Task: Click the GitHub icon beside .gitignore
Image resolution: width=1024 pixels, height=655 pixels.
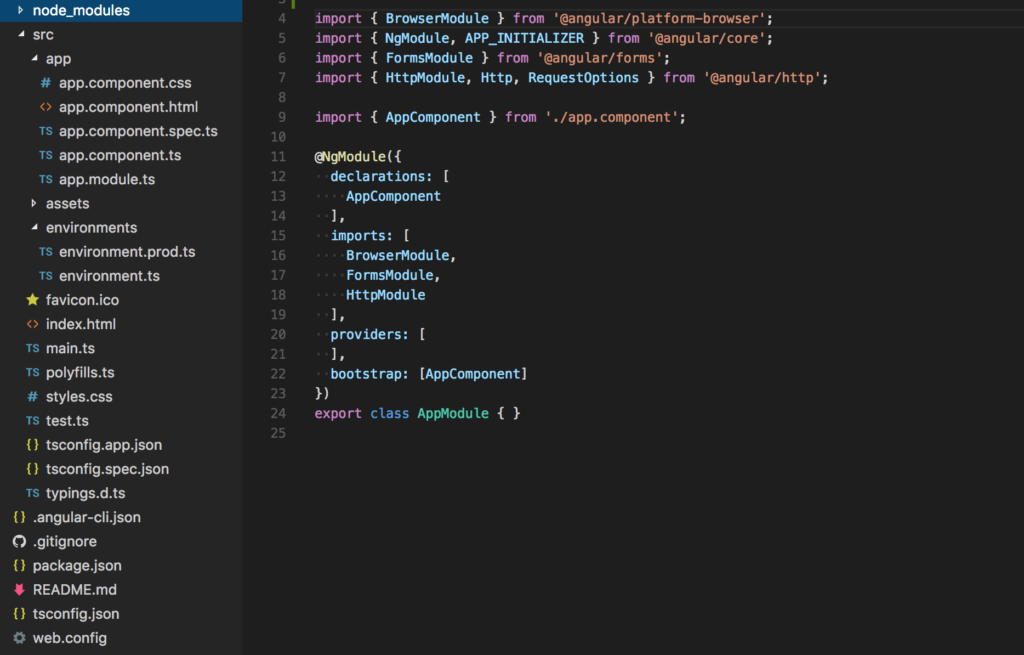Action: pos(19,541)
